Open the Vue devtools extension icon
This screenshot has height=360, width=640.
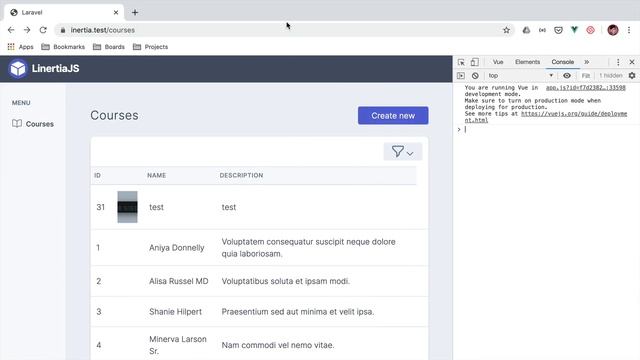point(574,30)
